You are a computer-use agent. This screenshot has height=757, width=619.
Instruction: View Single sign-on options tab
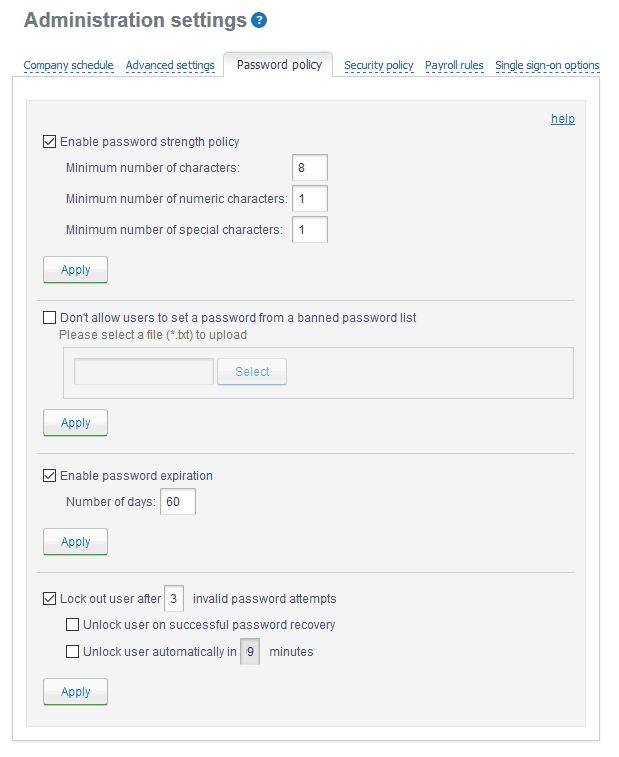coord(547,65)
